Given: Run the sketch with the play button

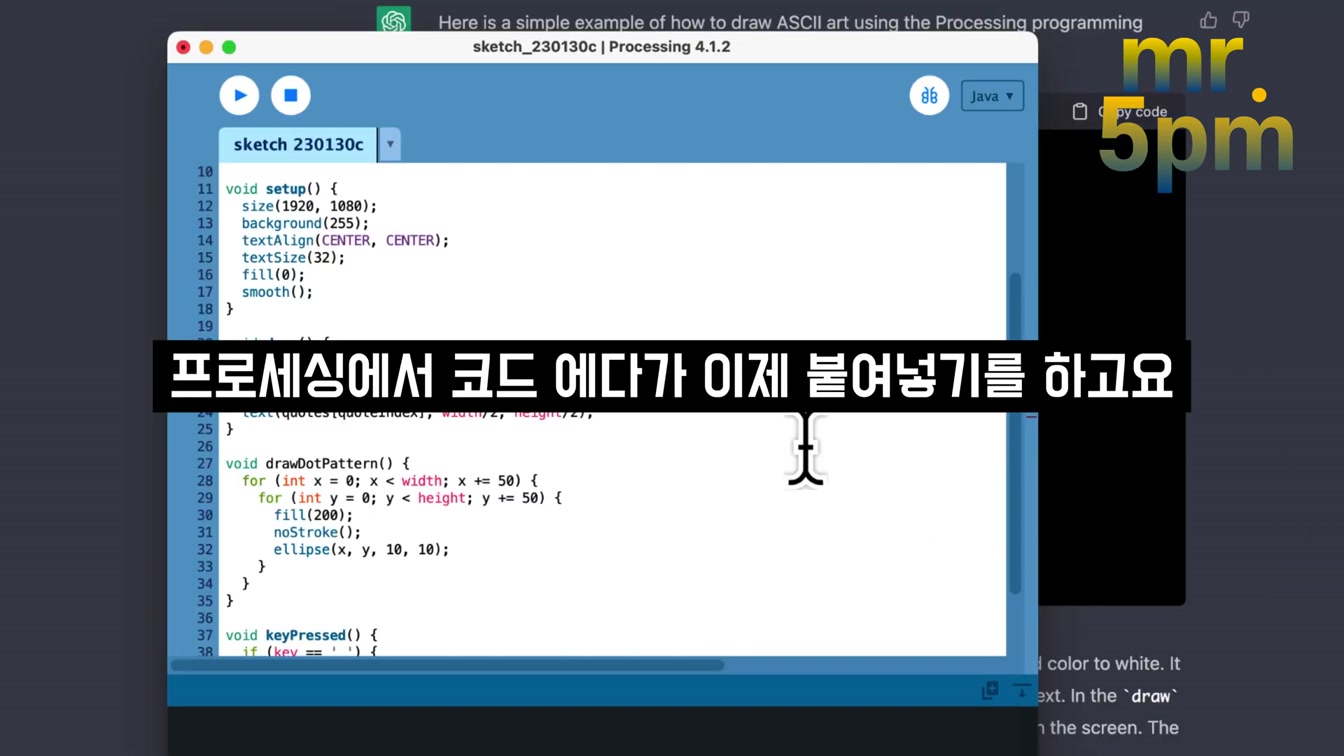Looking at the screenshot, I should click(239, 95).
